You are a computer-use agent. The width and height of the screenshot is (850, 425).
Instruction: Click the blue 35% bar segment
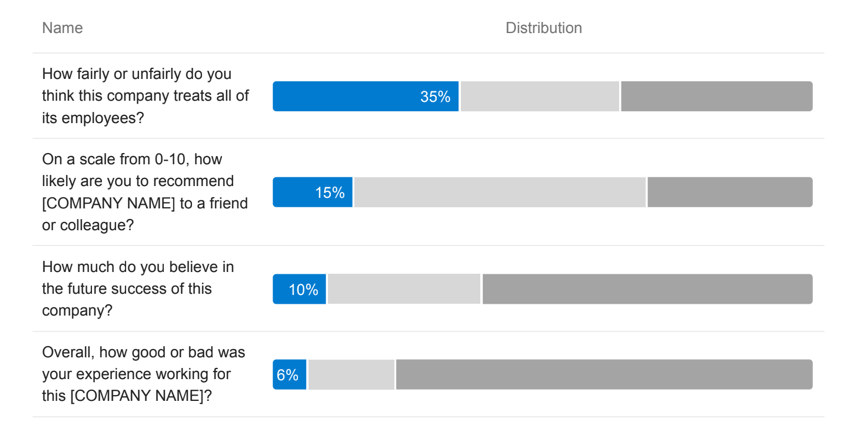pyautogui.click(x=365, y=97)
